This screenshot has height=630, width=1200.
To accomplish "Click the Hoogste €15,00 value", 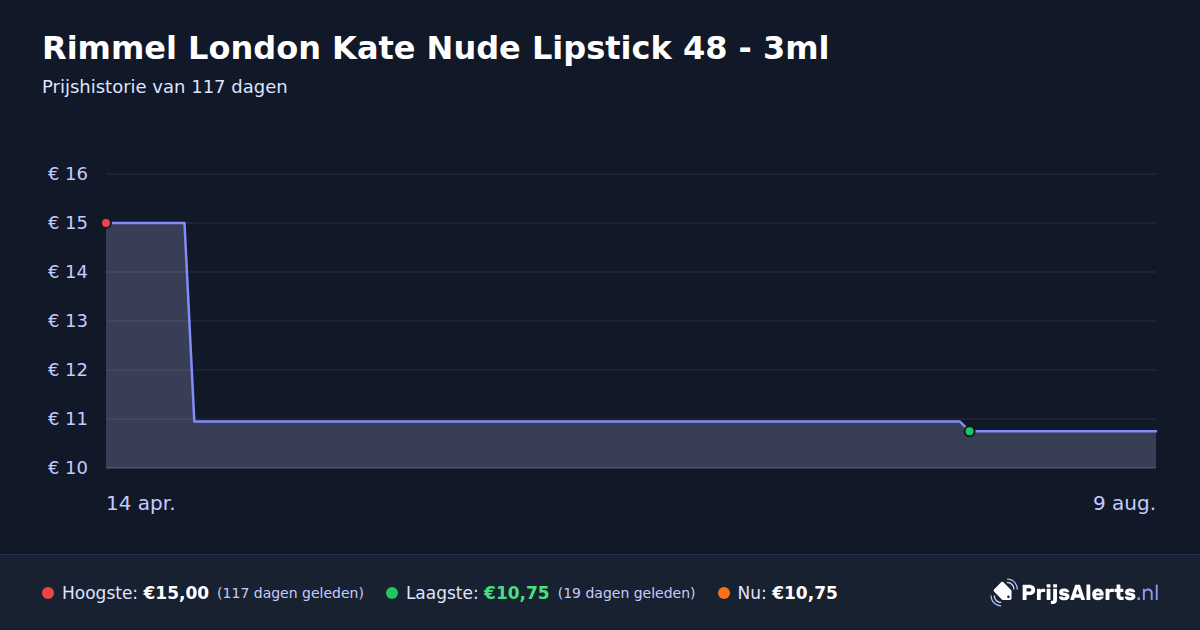I will tap(176, 593).
